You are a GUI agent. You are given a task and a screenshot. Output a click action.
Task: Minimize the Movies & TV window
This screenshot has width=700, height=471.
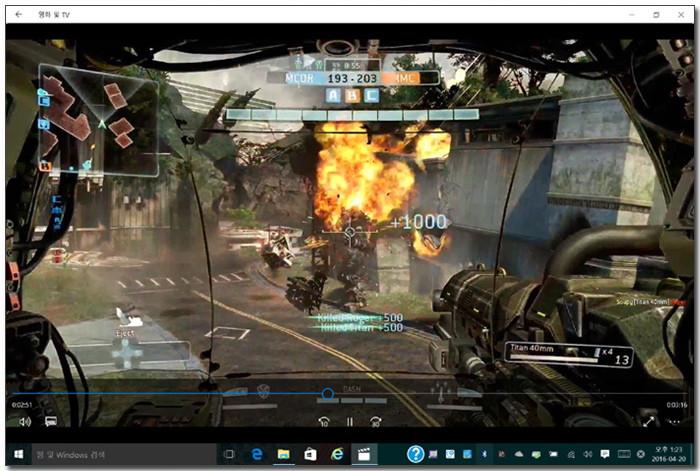coord(632,15)
